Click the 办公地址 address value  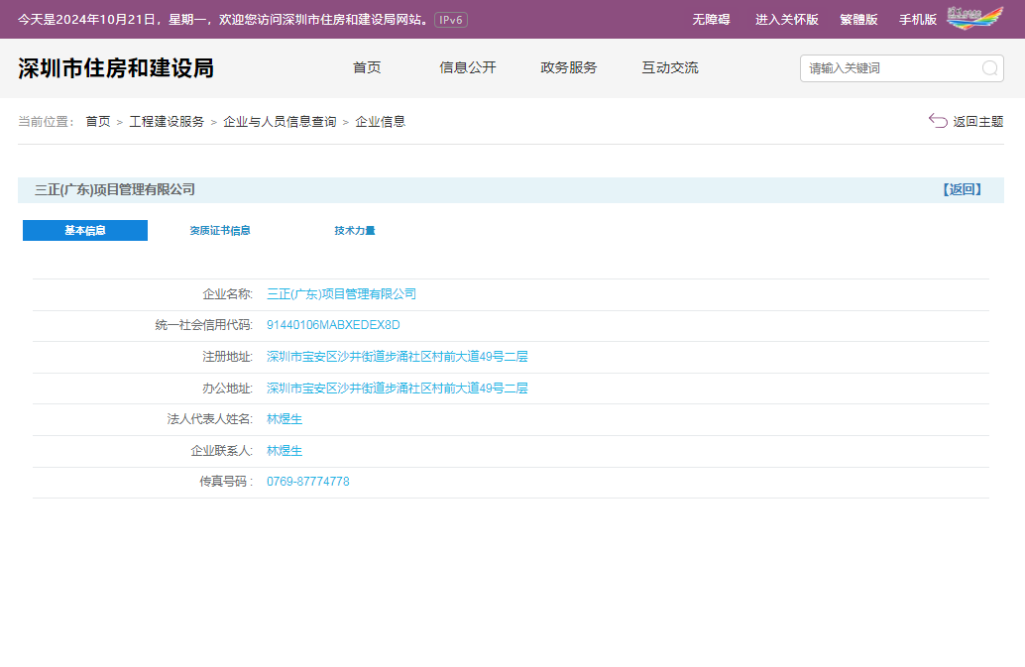tap(397, 388)
